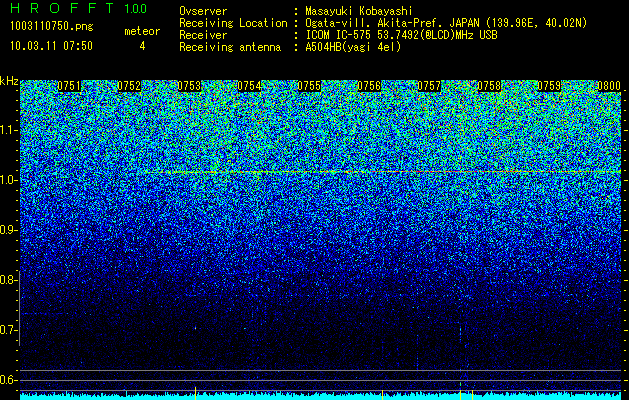Click the green 'meteor' count label
This screenshot has height=400, width=629.
pyautogui.click(x=142, y=31)
